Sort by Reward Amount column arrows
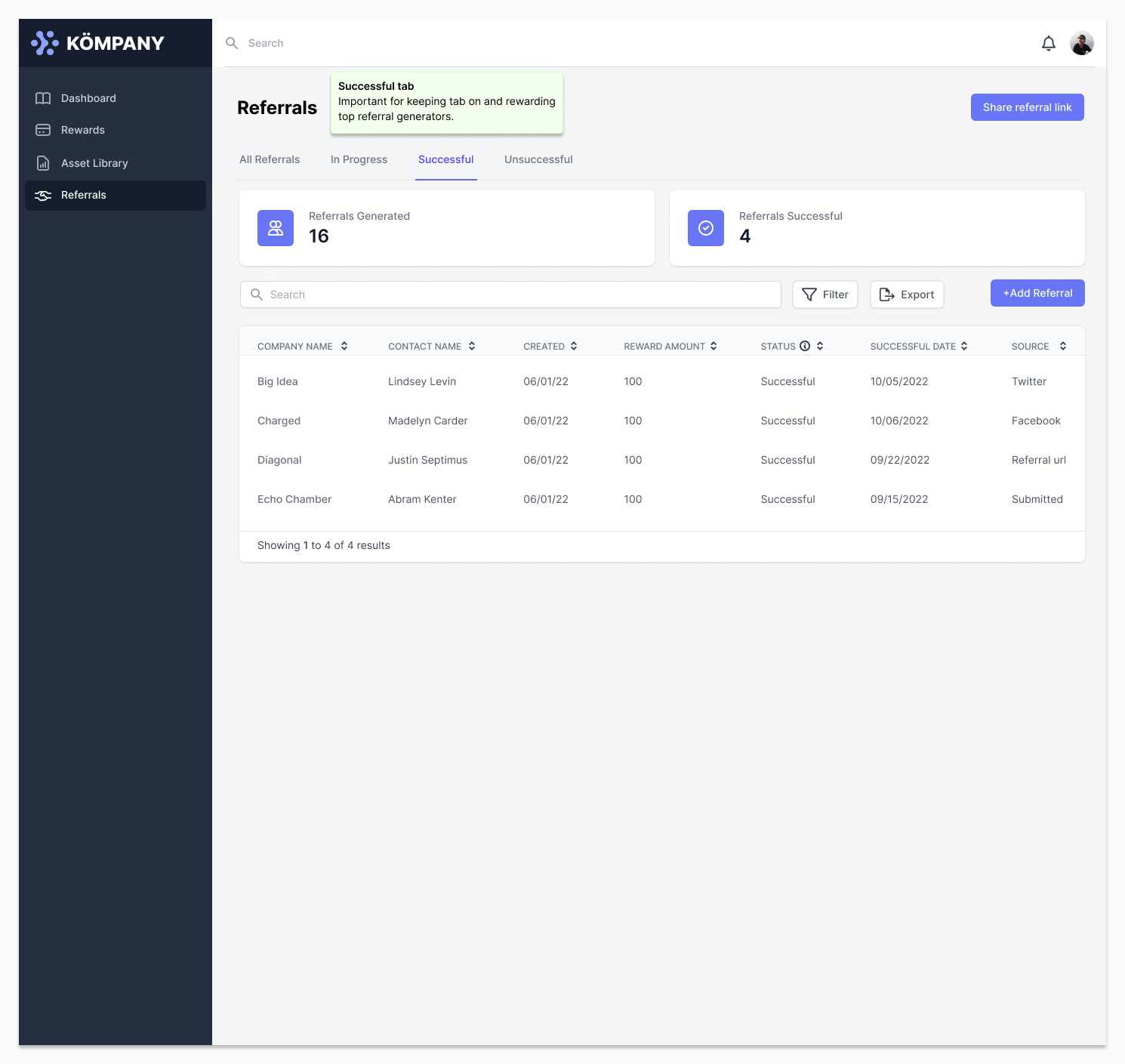 pos(714,346)
